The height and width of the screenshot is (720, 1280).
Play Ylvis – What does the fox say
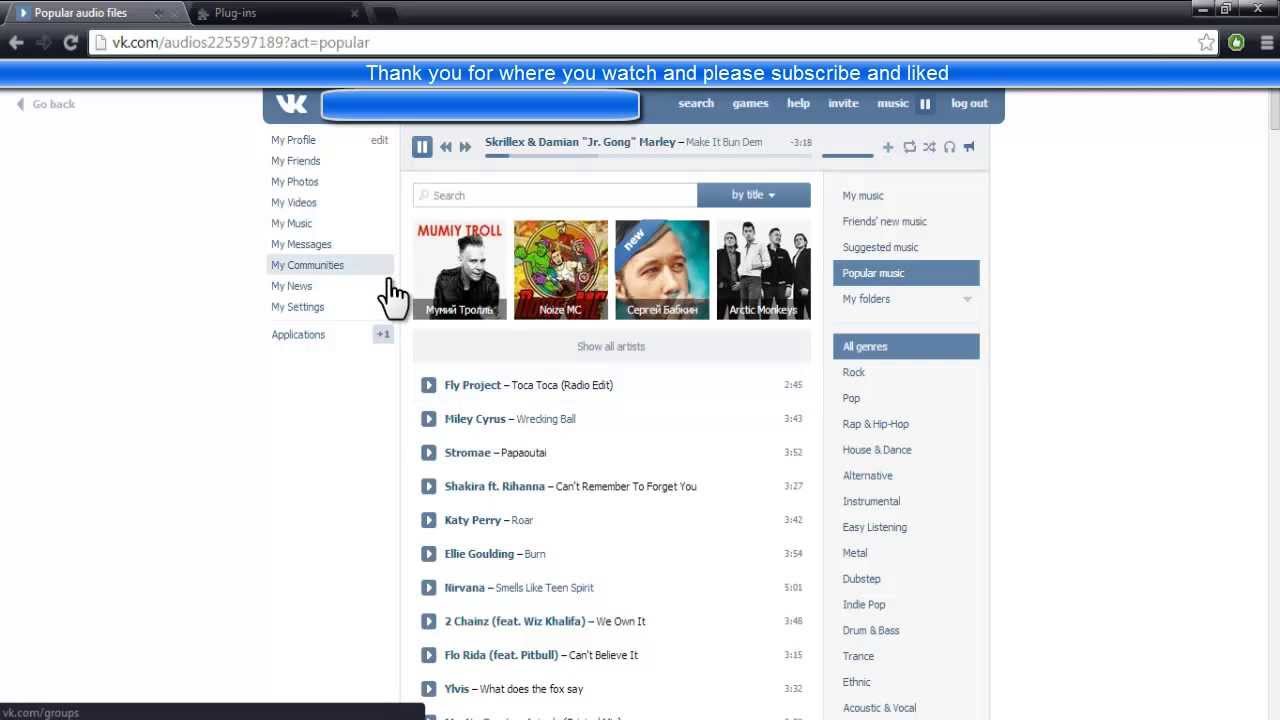429,689
